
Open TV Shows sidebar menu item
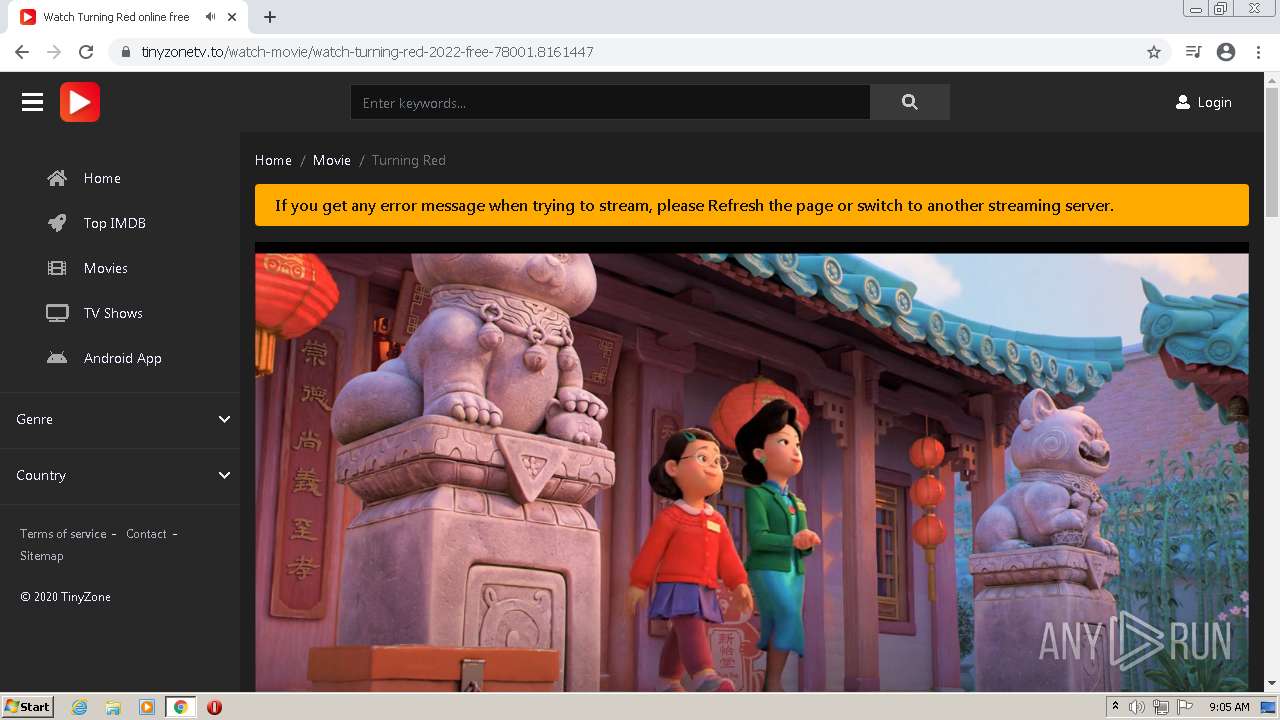point(113,313)
